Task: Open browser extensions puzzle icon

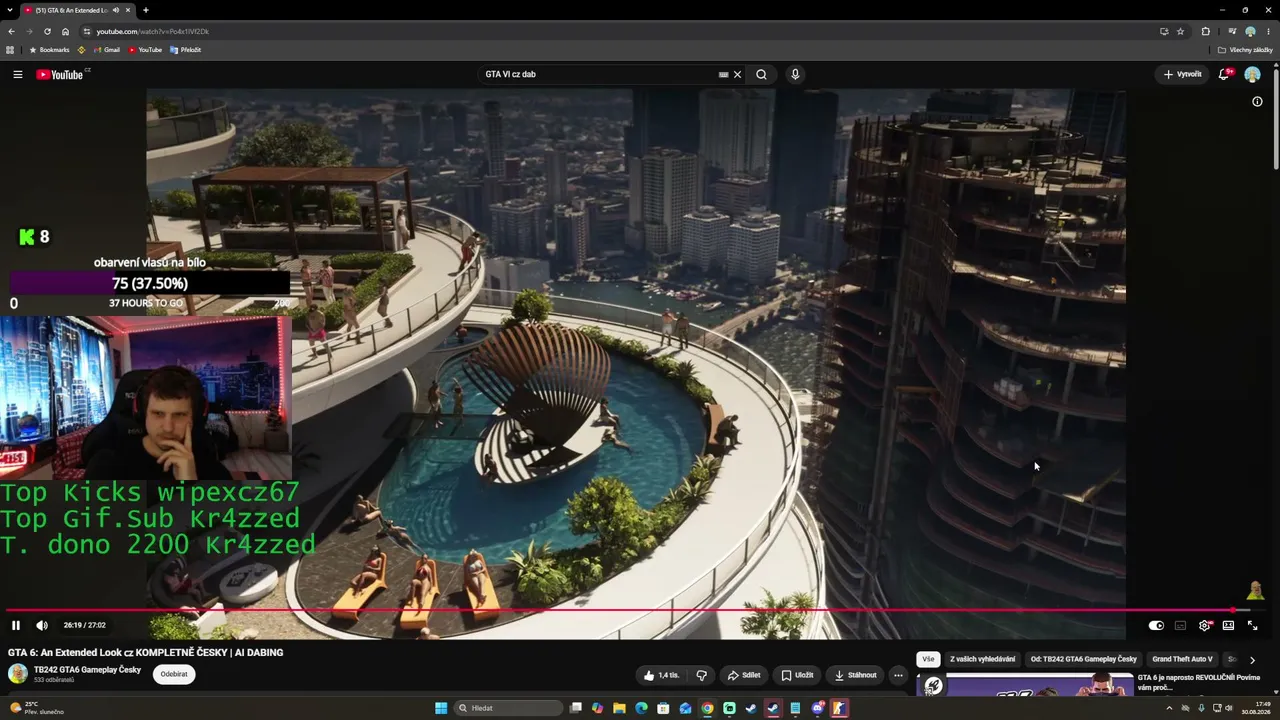Action: [1205, 31]
